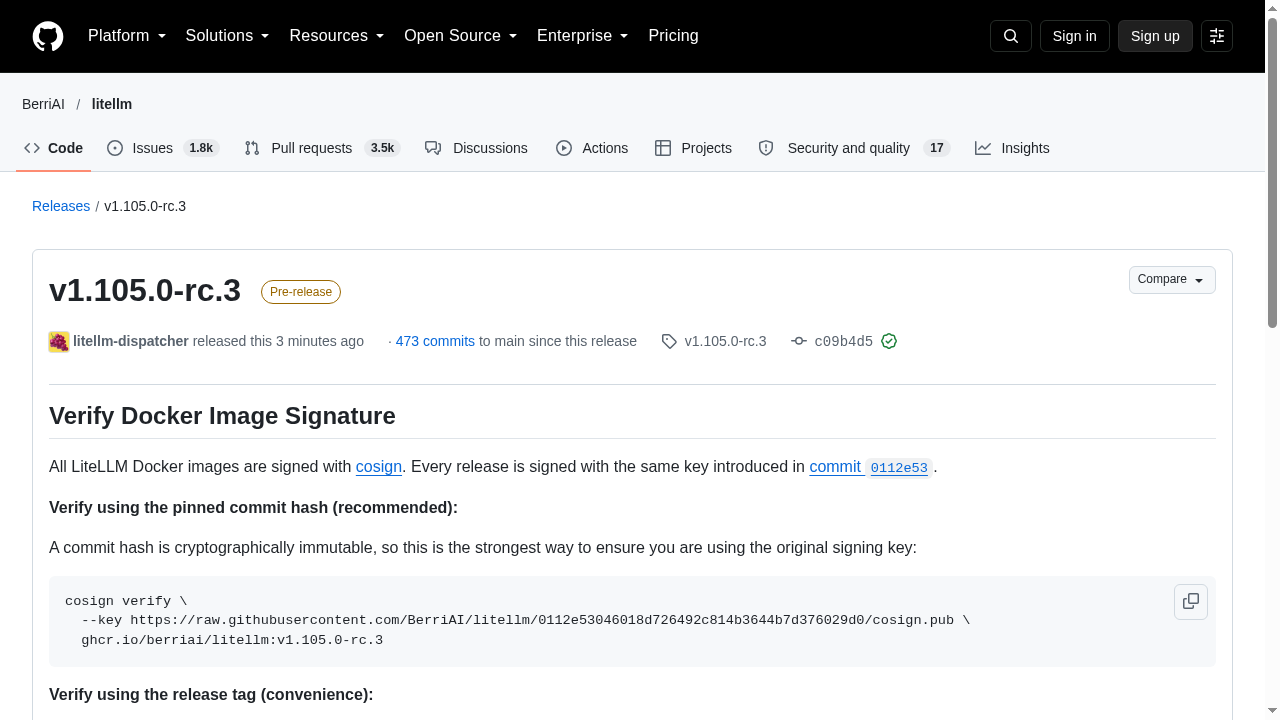Open the cosign hyperlink
The image size is (1280, 720).
coord(379,466)
